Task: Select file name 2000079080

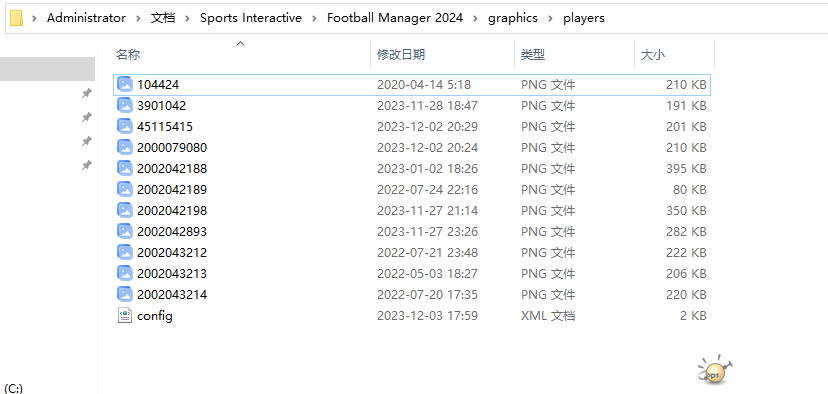Action: 172,148
